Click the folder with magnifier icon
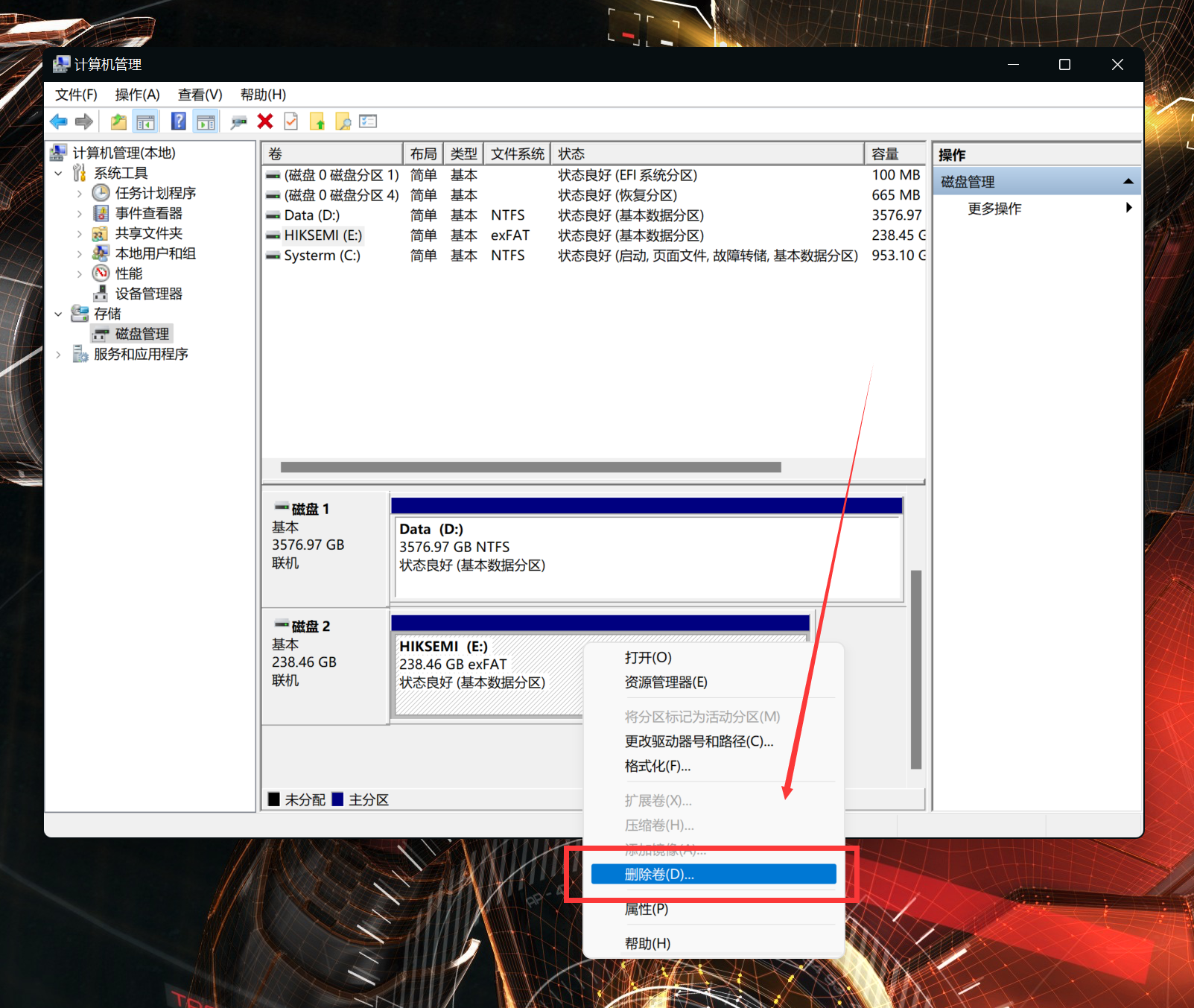 (343, 121)
